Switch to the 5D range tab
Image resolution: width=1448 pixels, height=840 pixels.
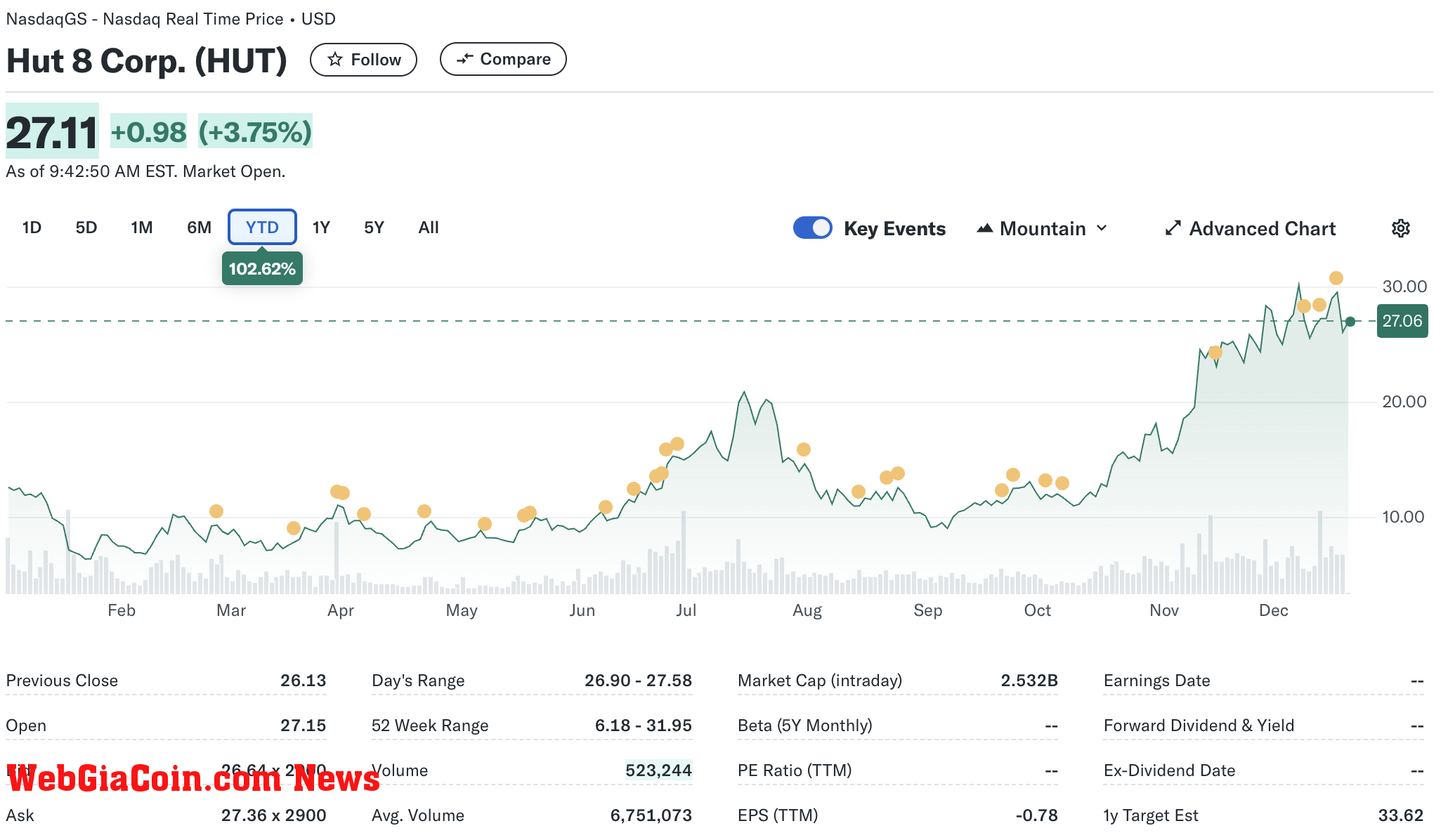click(86, 228)
